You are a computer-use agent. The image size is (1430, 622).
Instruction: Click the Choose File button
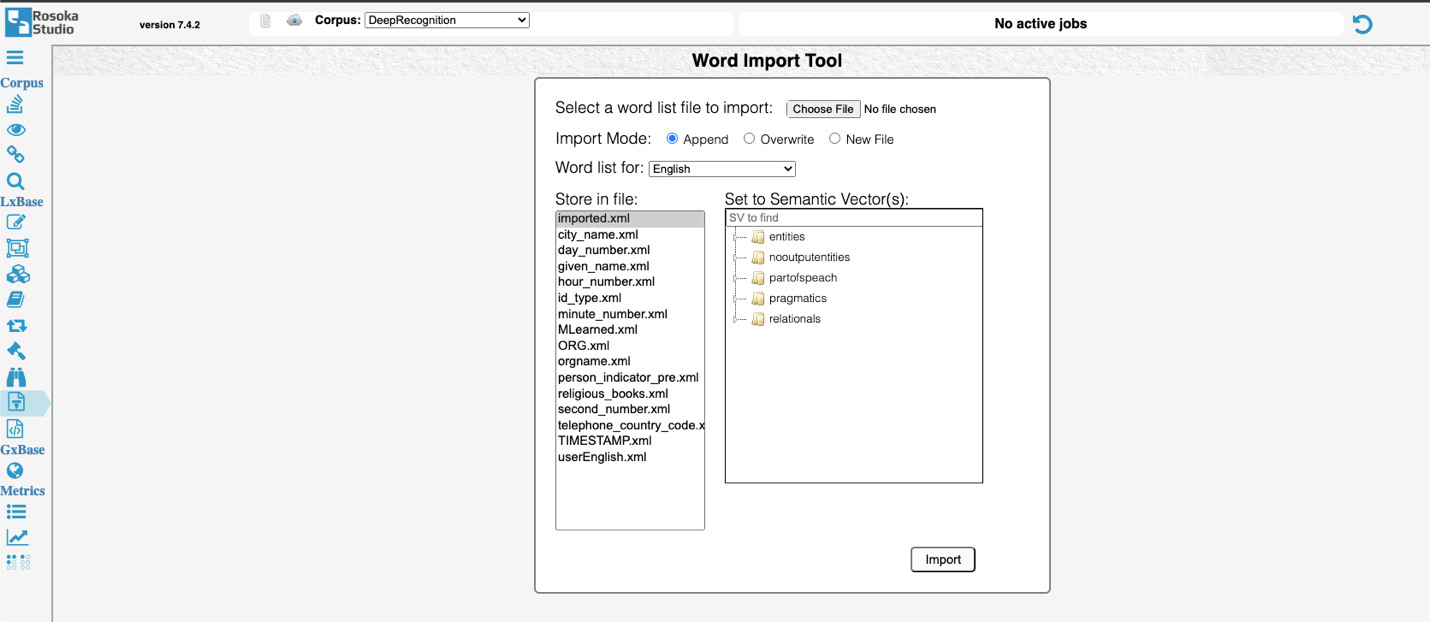click(x=823, y=108)
